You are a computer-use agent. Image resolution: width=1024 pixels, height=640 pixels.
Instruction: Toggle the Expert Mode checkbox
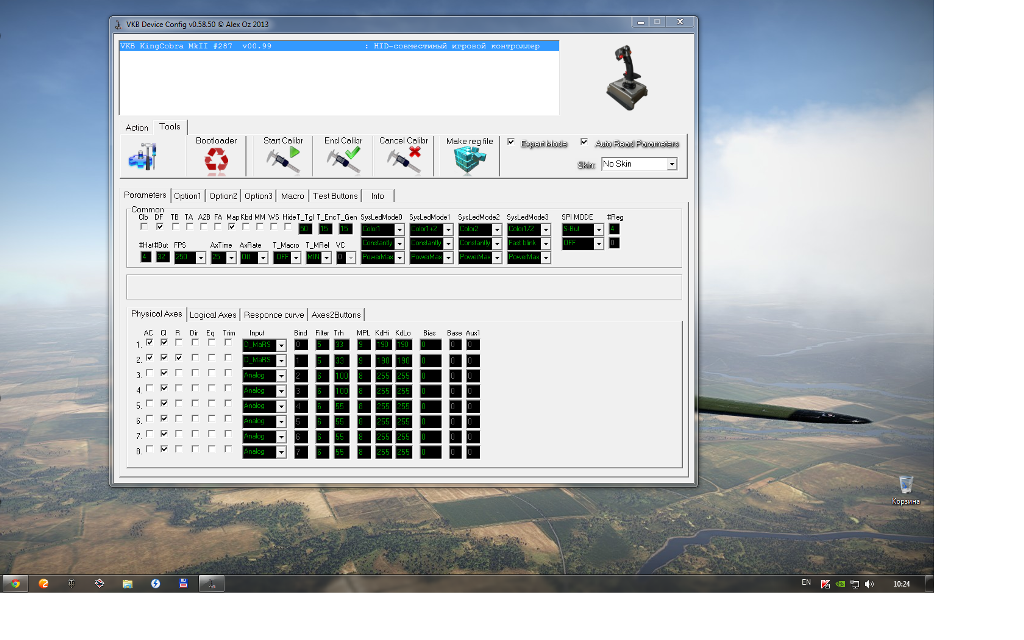(x=511, y=143)
